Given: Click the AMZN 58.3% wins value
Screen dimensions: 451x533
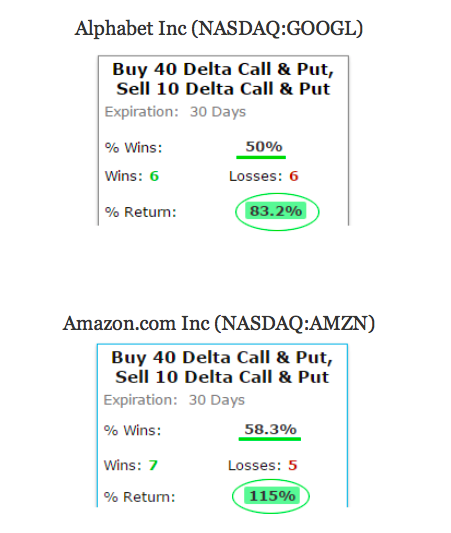Looking at the screenshot, I should (x=271, y=429).
